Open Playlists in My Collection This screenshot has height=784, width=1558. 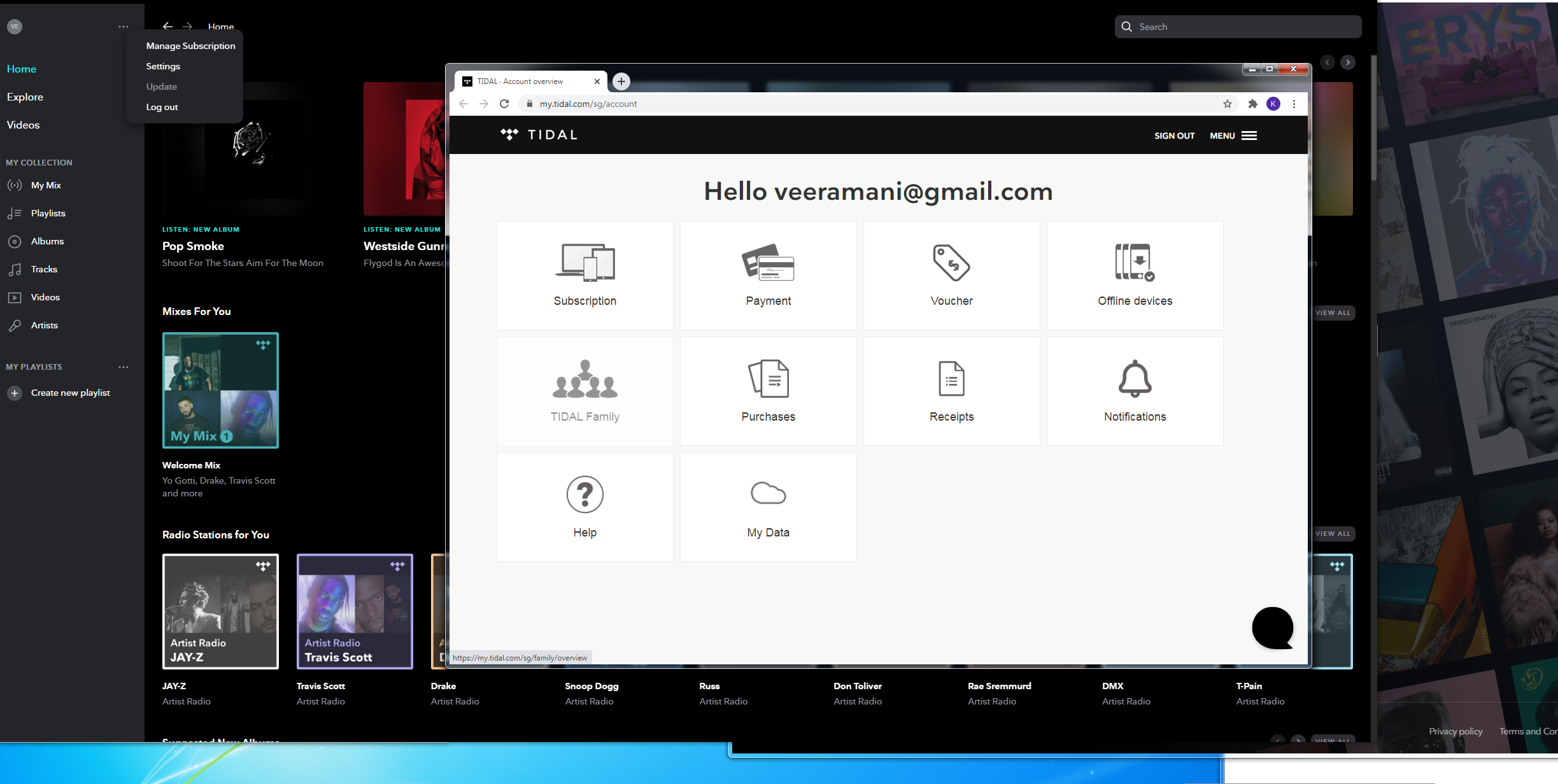point(48,213)
